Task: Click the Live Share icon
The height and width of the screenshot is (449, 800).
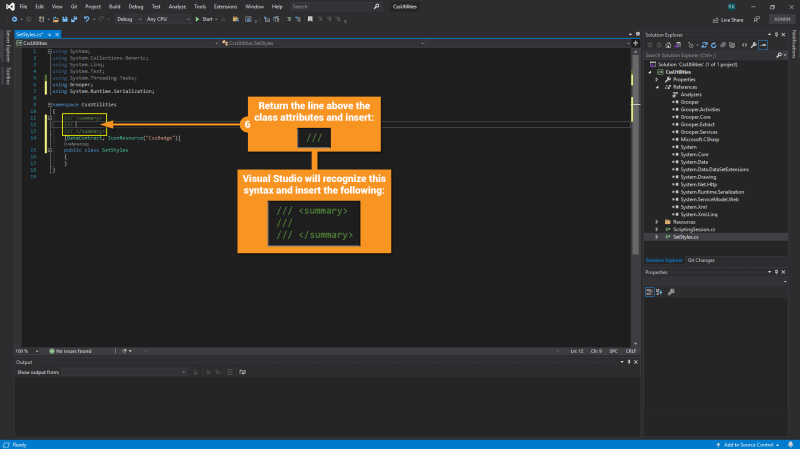Action: coord(716,19)
